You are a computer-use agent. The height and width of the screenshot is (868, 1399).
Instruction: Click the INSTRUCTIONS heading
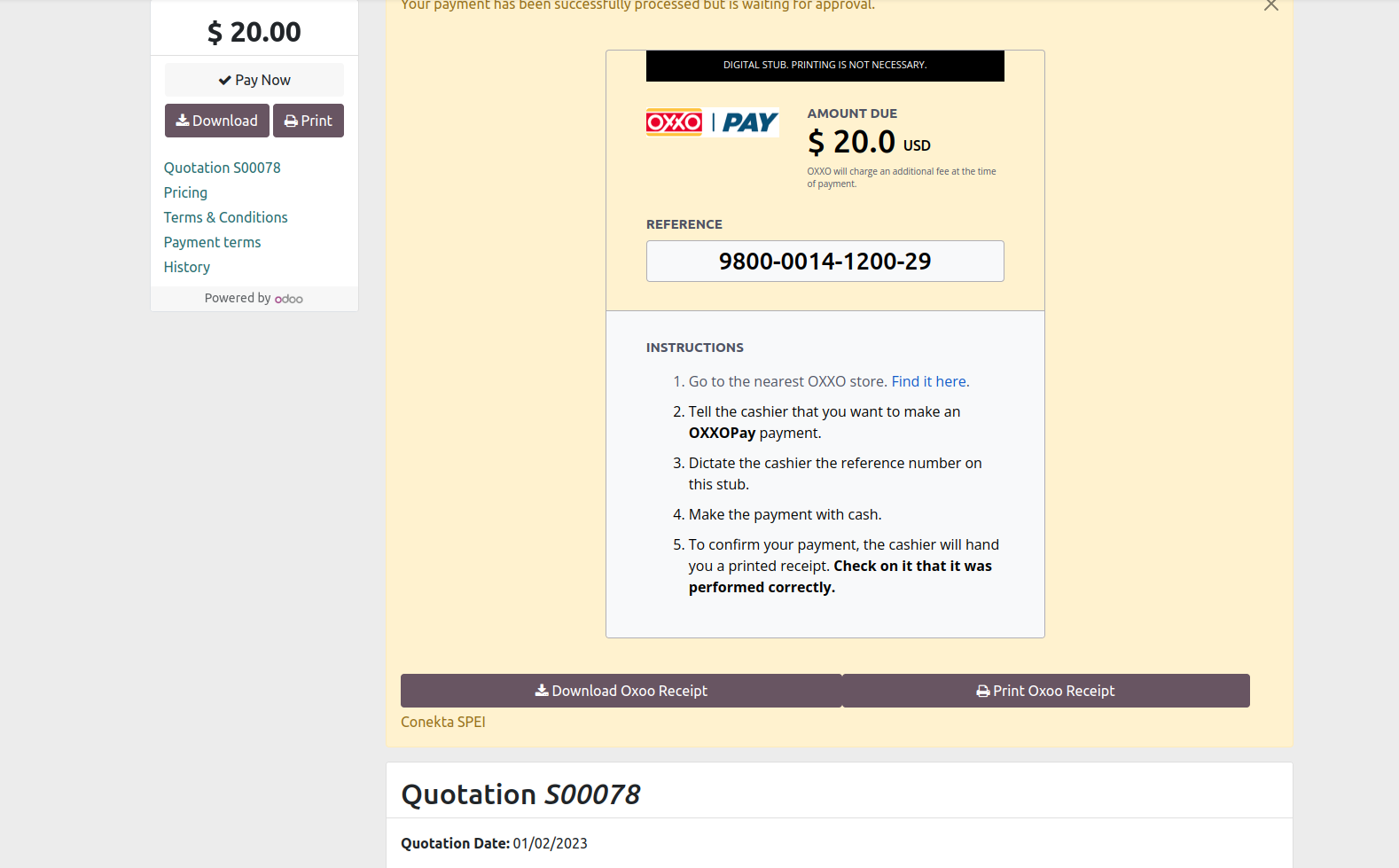coord(695,348)
